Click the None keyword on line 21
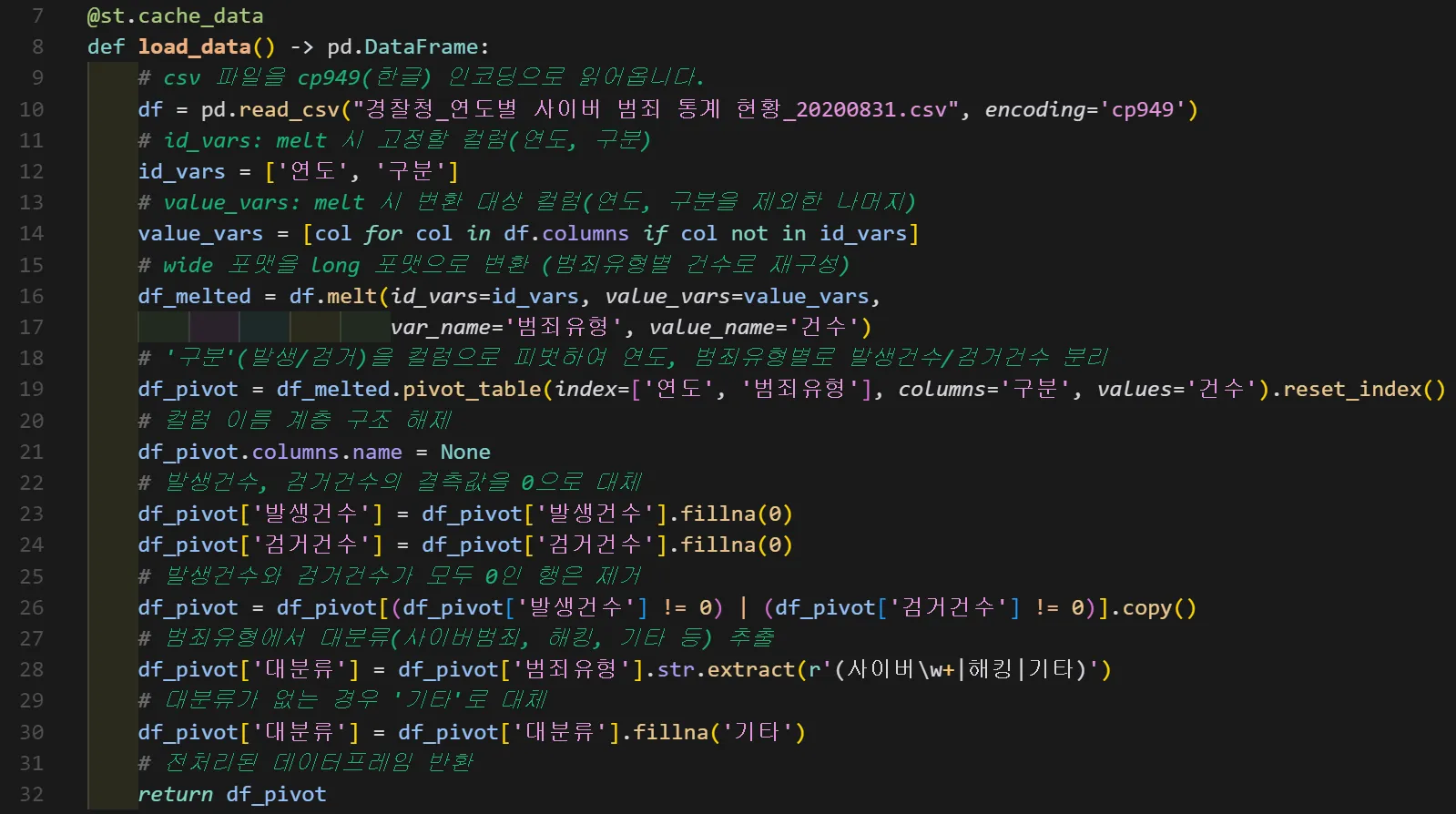Image resolution: width=1456 pixels, height=814 pixels. pyautogui.click(x=465, y=452)
